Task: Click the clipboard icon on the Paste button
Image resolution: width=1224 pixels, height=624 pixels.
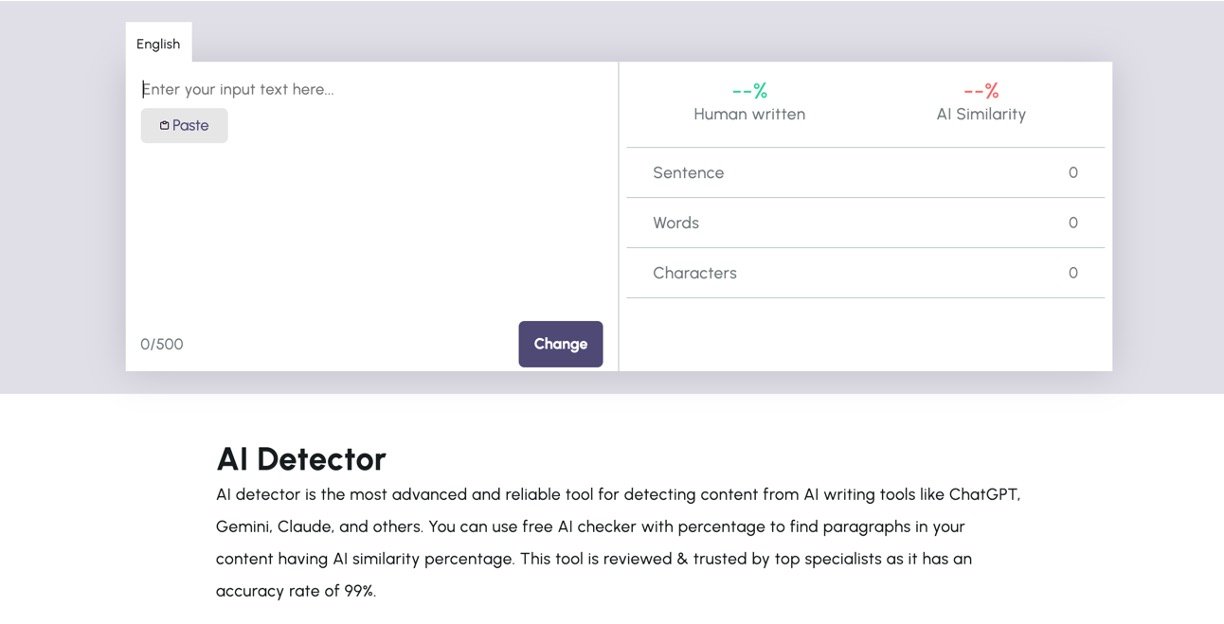Action: [x=164, y=126]
